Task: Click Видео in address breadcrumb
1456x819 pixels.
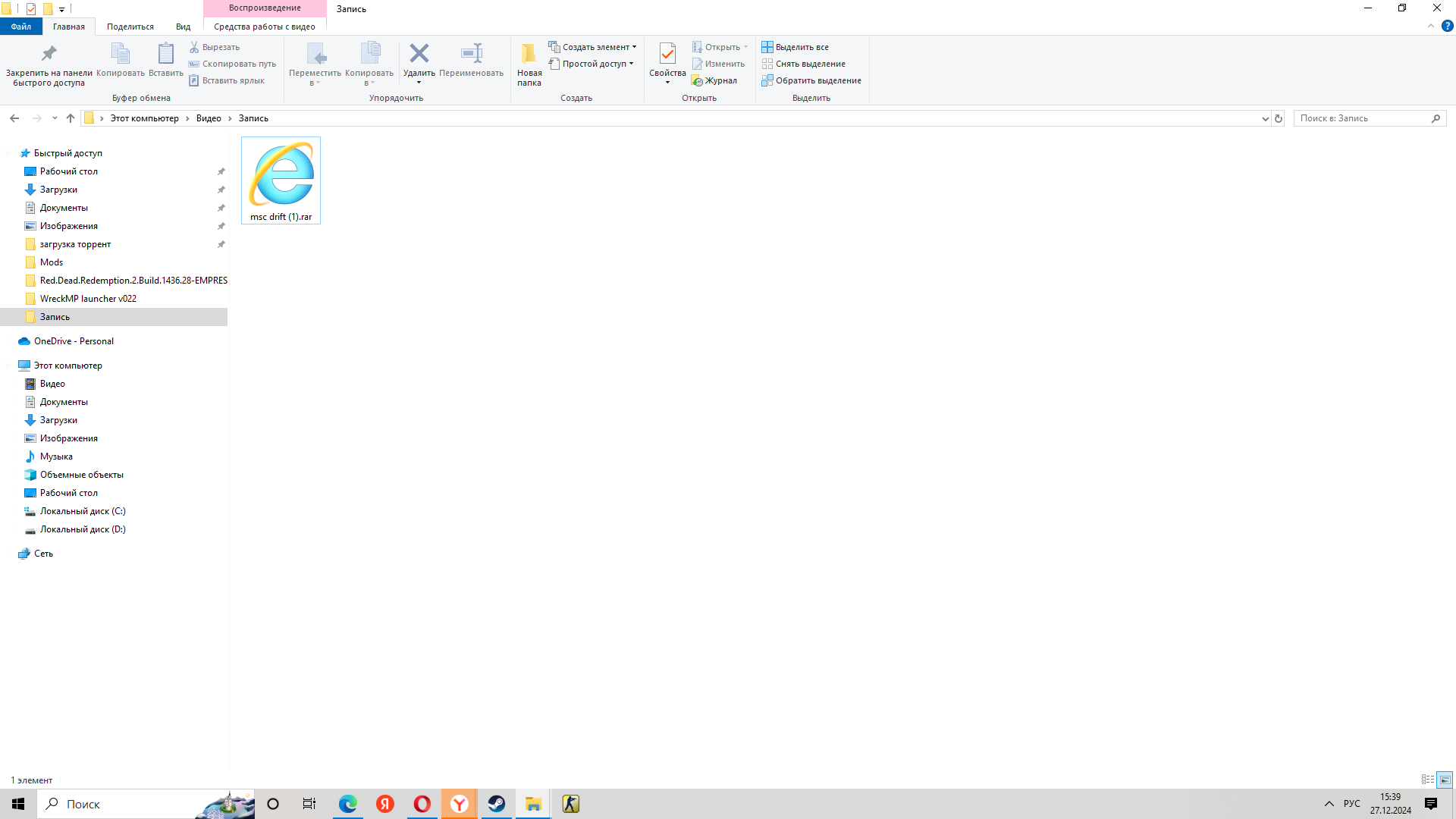Action: pos(209,118)
